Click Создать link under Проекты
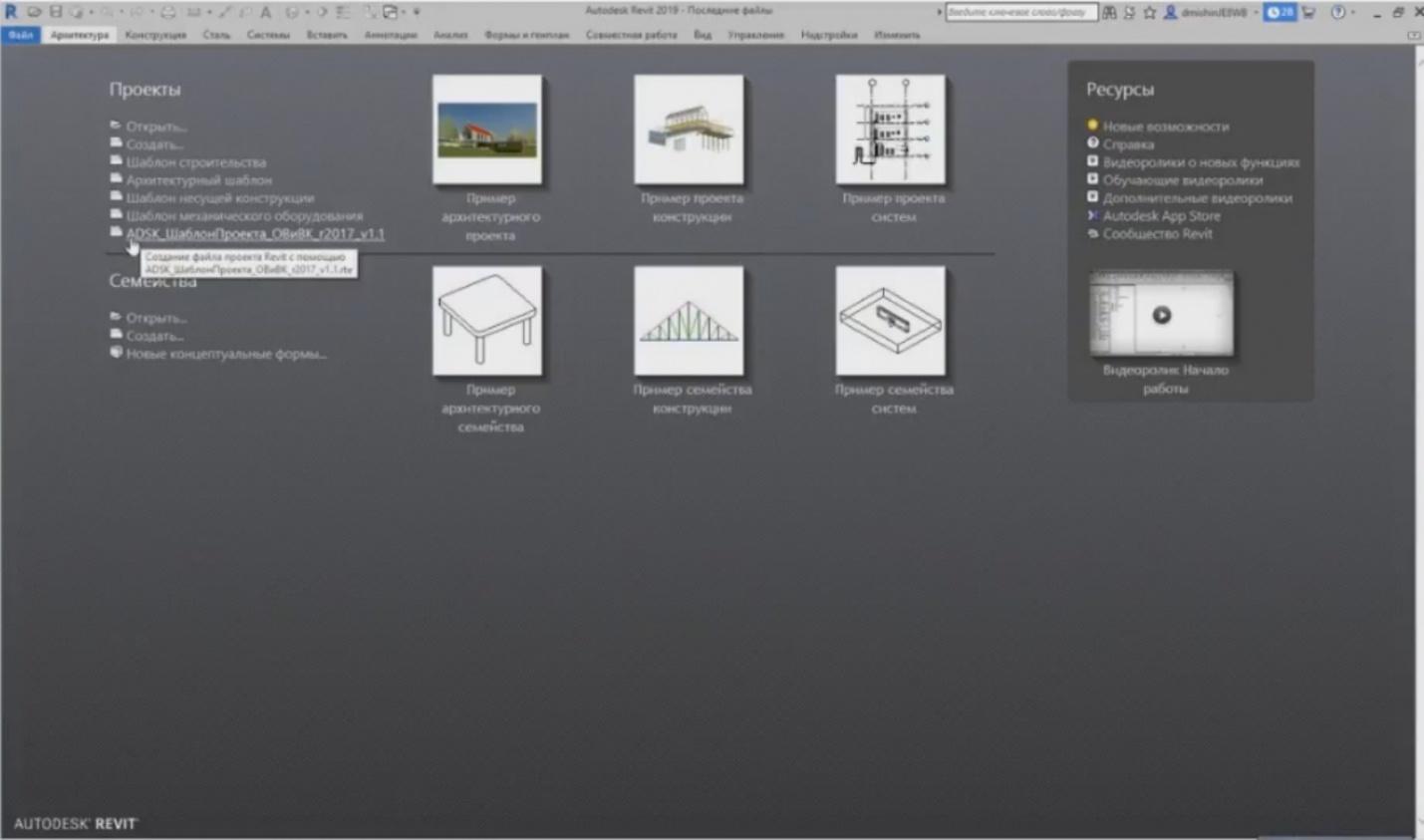Image resolution: width=1424 pixels, height=840 pixels. (x=153, y=144)
